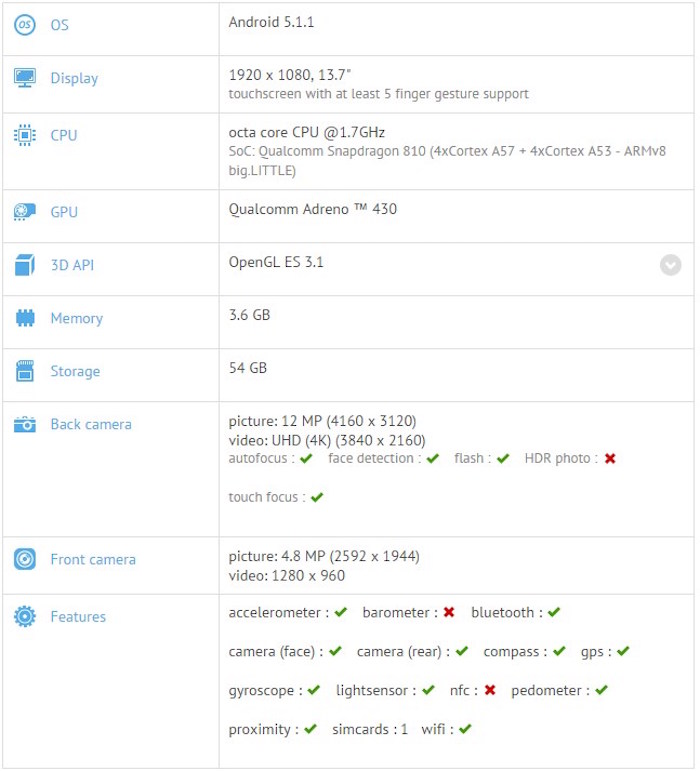Expand the OpenGL ES 3.1 row arrow

(670, 265)
